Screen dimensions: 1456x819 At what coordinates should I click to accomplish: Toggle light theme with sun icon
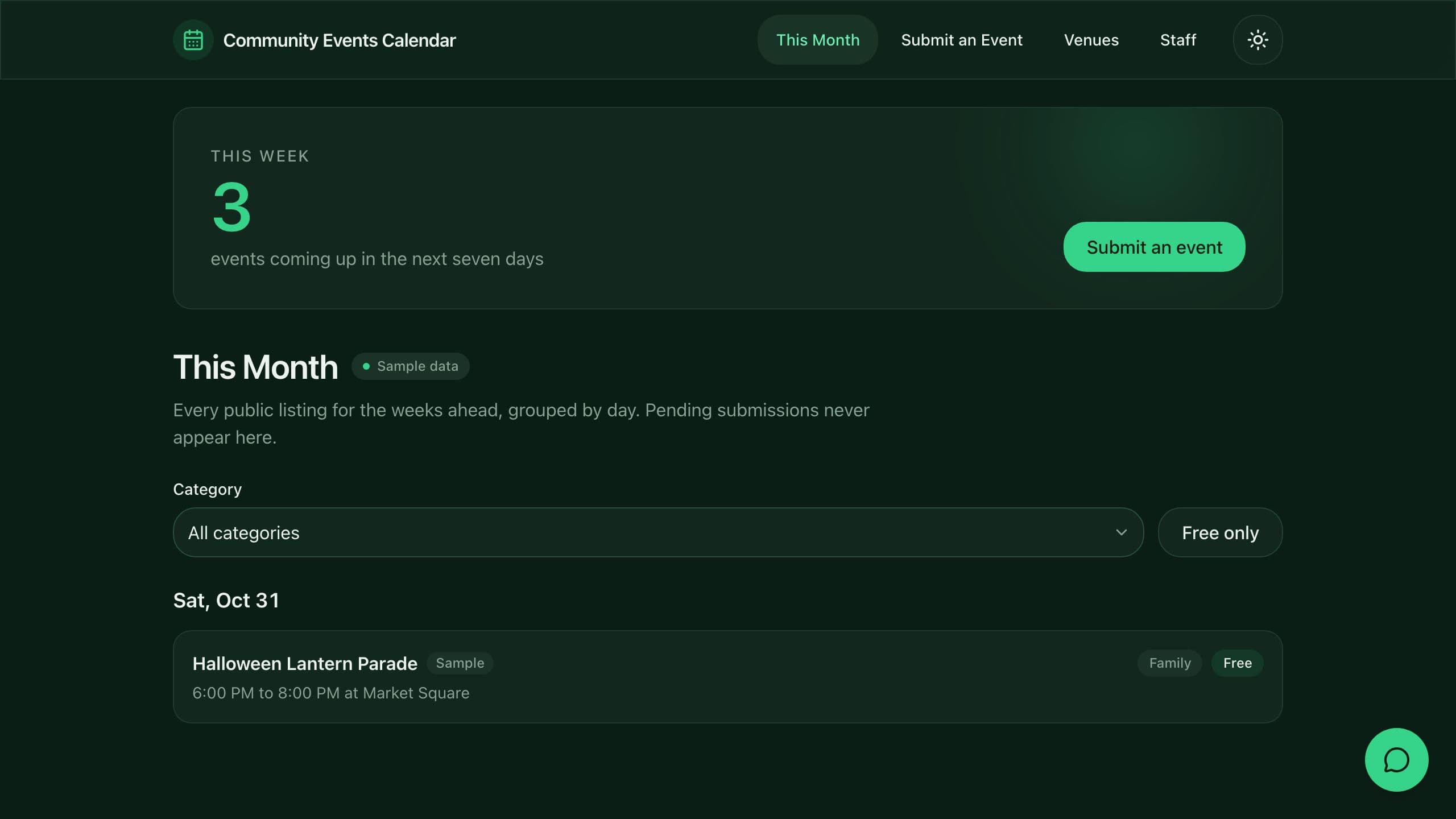pyautogui.click(x=1258, y=40)
